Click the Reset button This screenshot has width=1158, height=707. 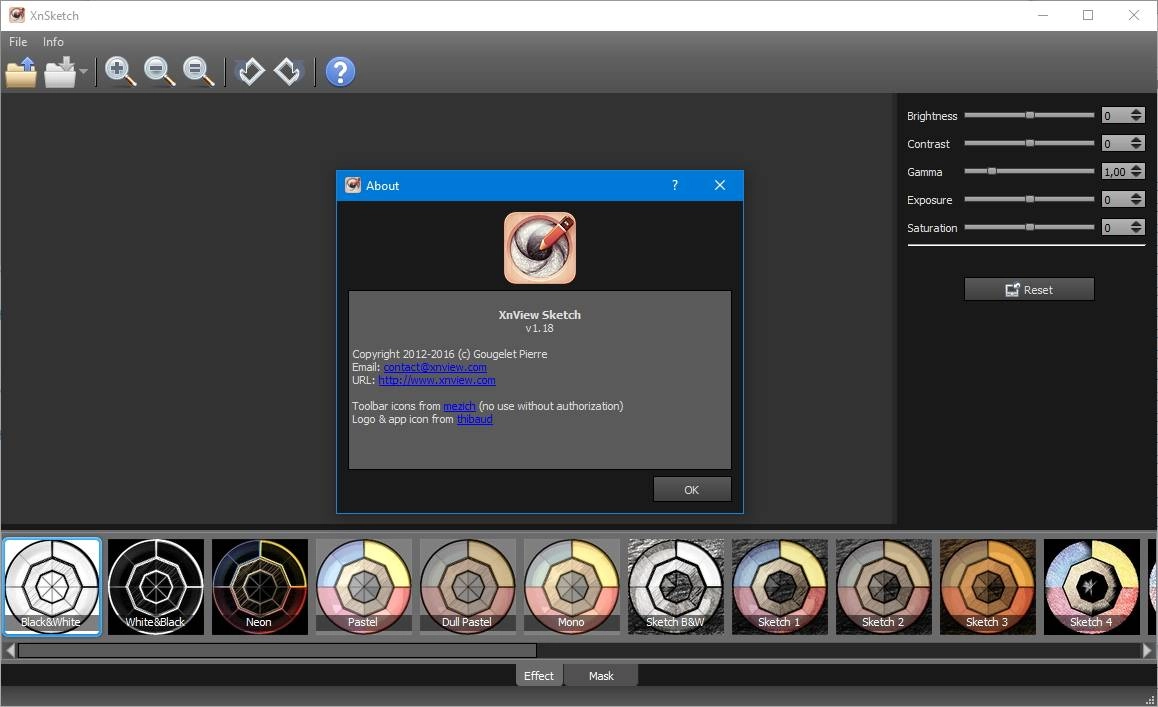coord(1029,290)
